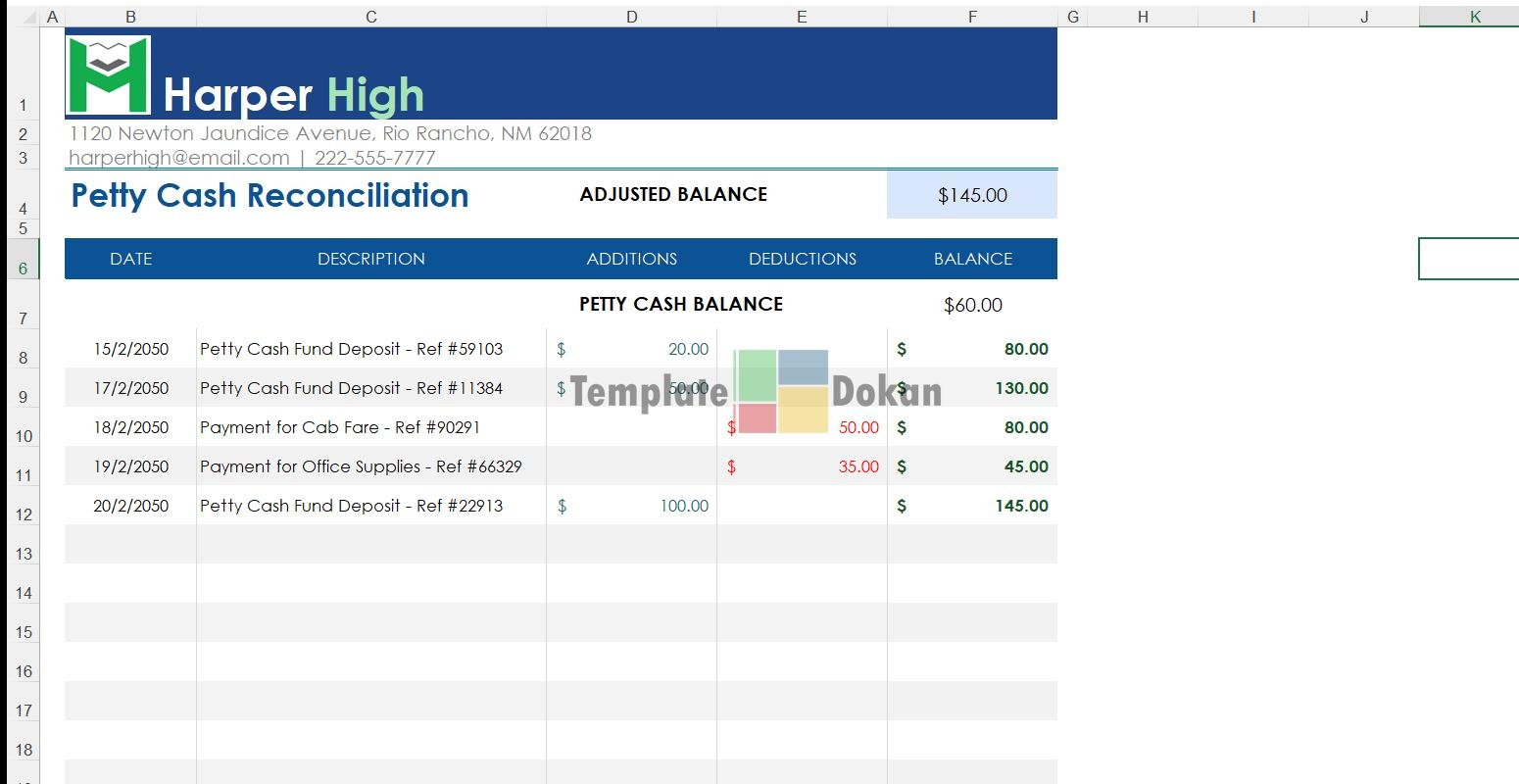This screenshot has height=784, width=1519.
Task: Select the row 13 header
Action: (24, 554)
